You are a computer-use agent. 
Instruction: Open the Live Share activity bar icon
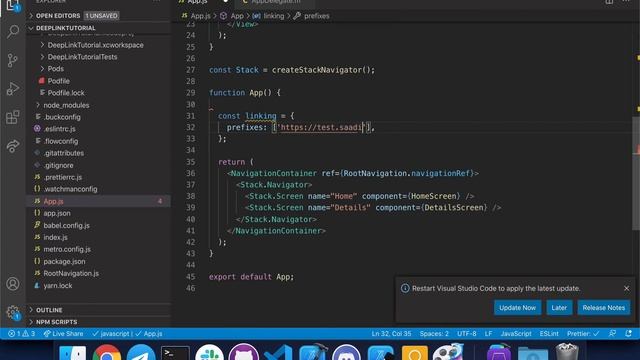(x=13, y=146)
